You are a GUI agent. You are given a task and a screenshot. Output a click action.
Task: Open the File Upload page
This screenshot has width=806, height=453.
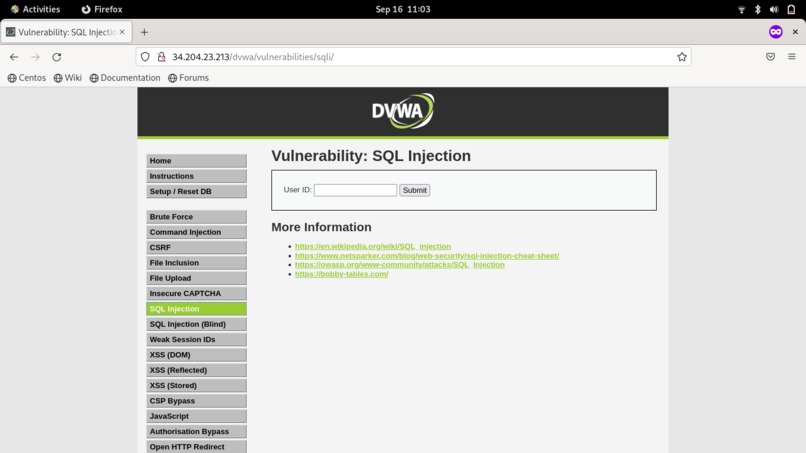click(x=196, y=278)
